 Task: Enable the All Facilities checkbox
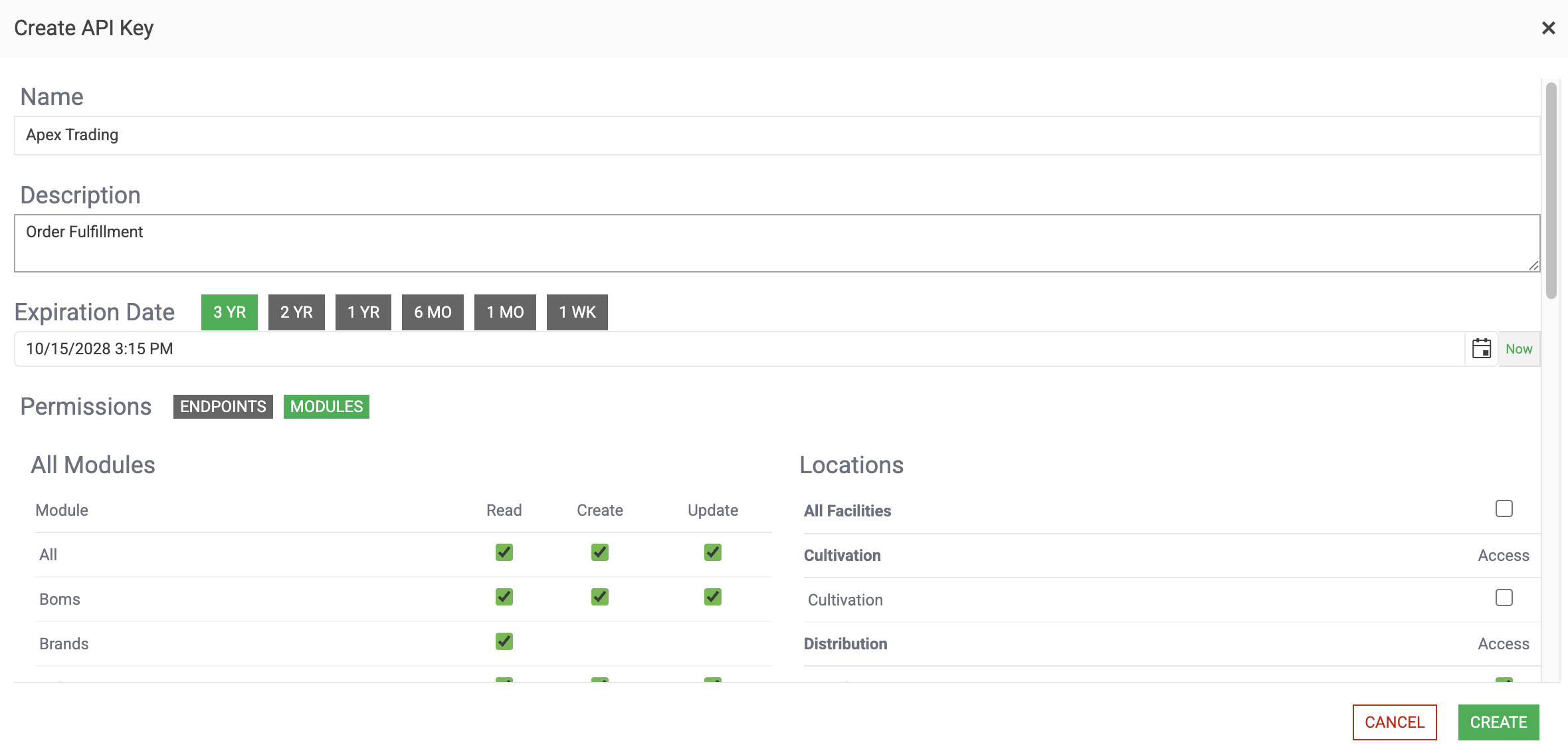pyautogui.click(x=1504, y=508)
